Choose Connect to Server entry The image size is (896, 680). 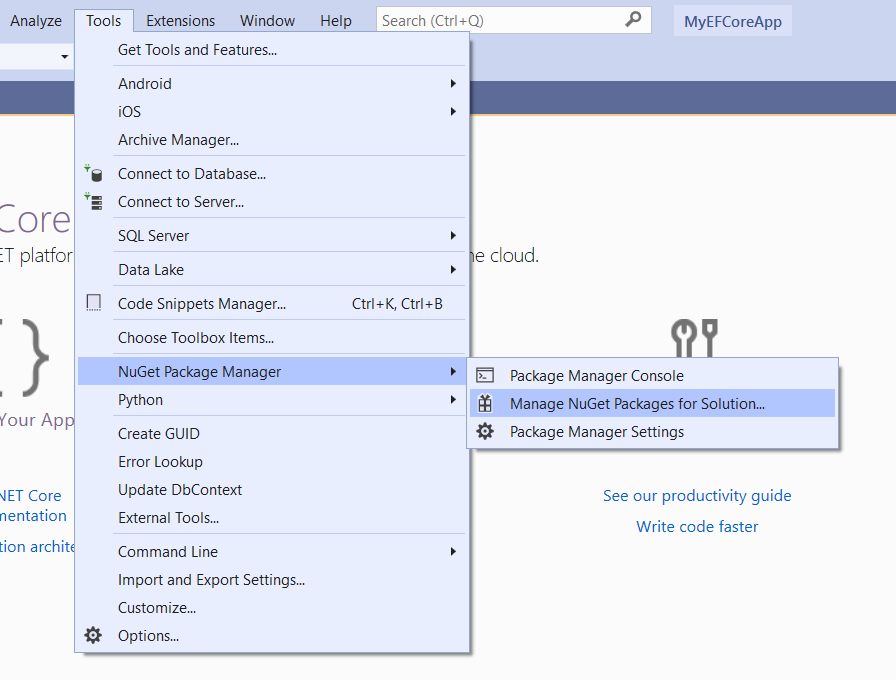(x=272, y=202)
